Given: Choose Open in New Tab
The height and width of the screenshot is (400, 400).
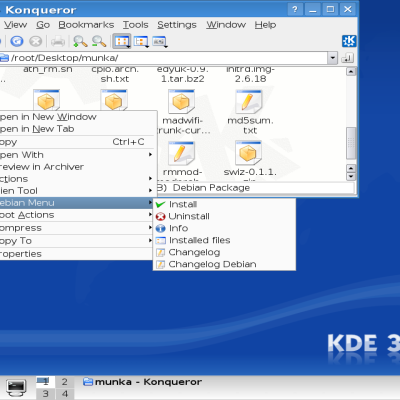Looking at the screenshot, I should [x=78, y=129].
